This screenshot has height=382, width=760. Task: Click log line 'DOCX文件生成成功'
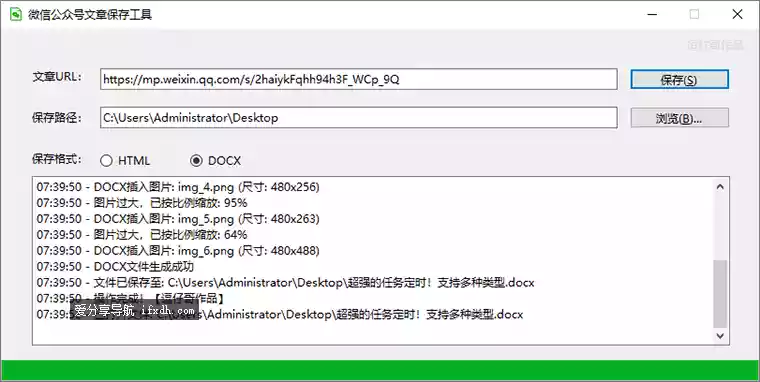(115, 267)
